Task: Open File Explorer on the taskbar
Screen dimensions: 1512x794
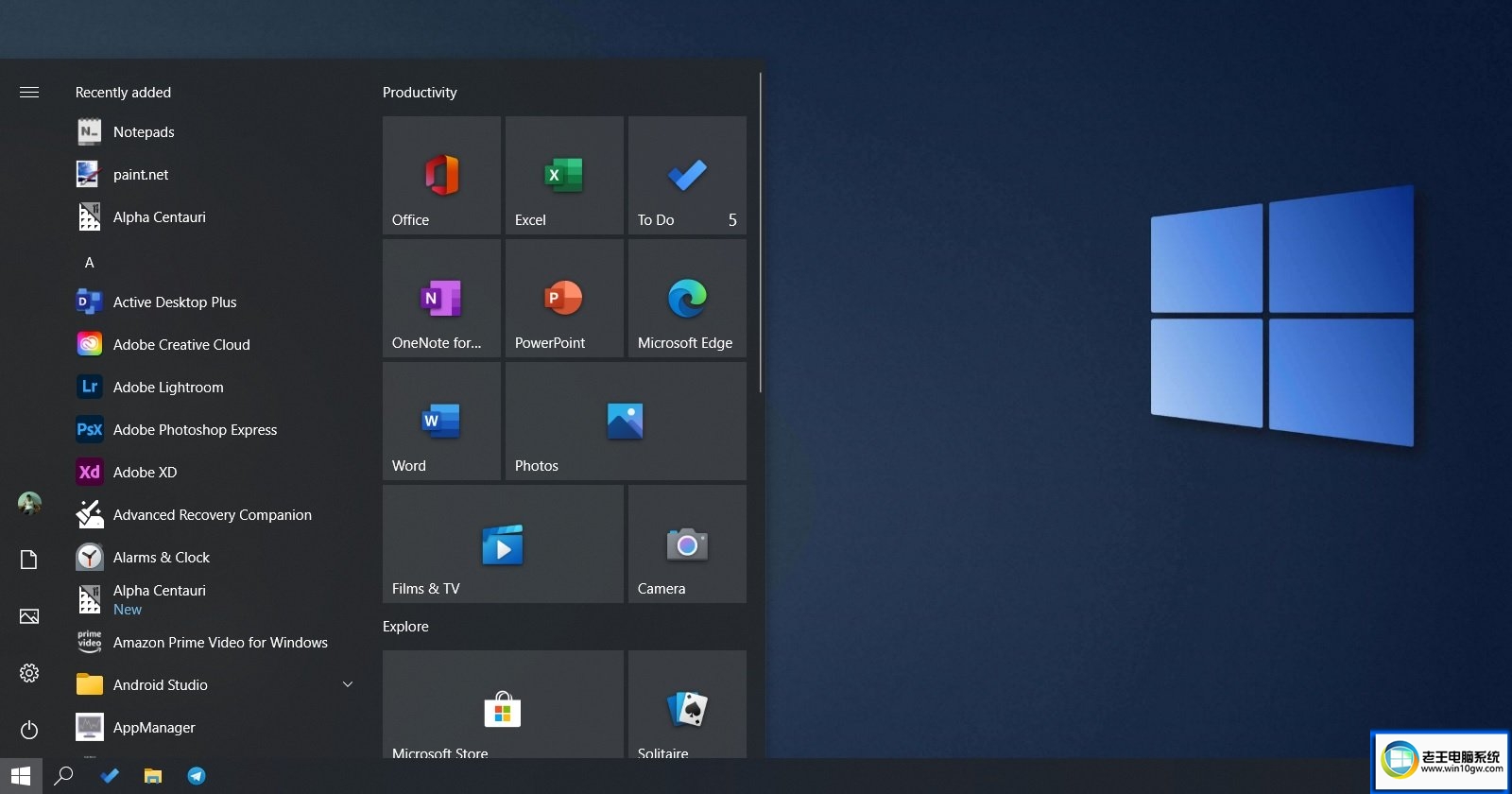Action: coord(153,776)
